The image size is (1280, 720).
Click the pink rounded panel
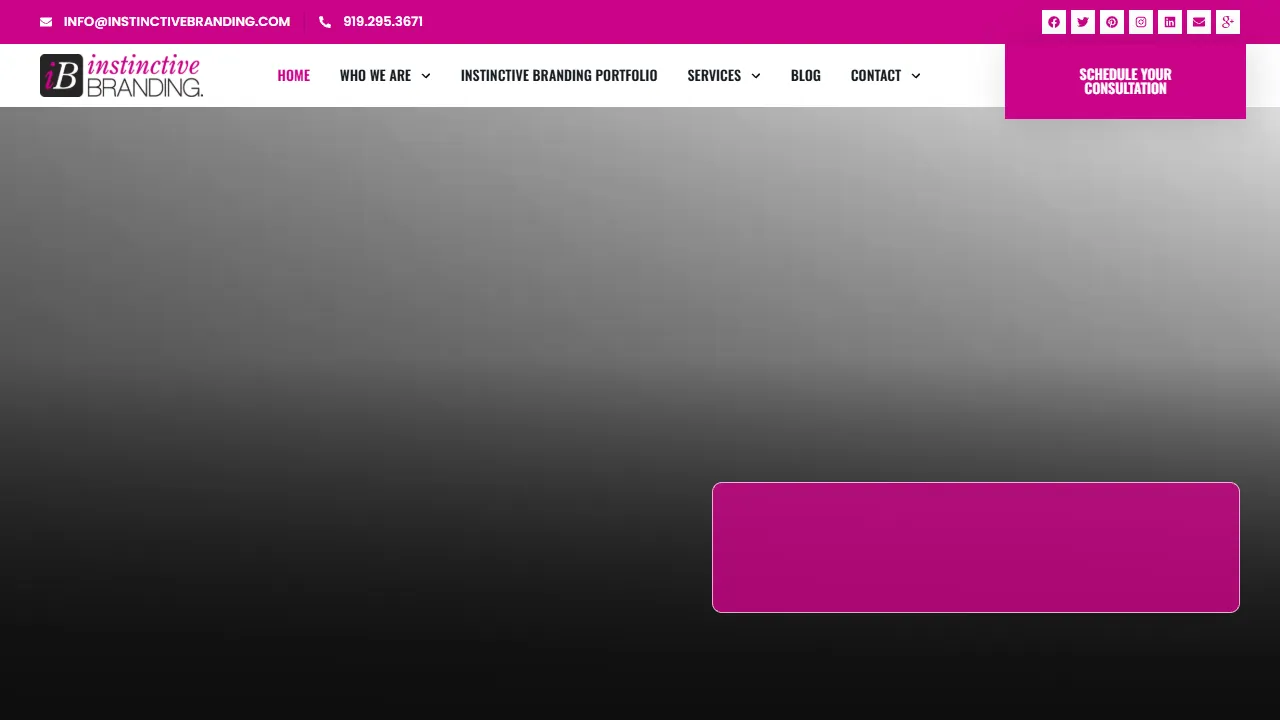pos(975,547)
